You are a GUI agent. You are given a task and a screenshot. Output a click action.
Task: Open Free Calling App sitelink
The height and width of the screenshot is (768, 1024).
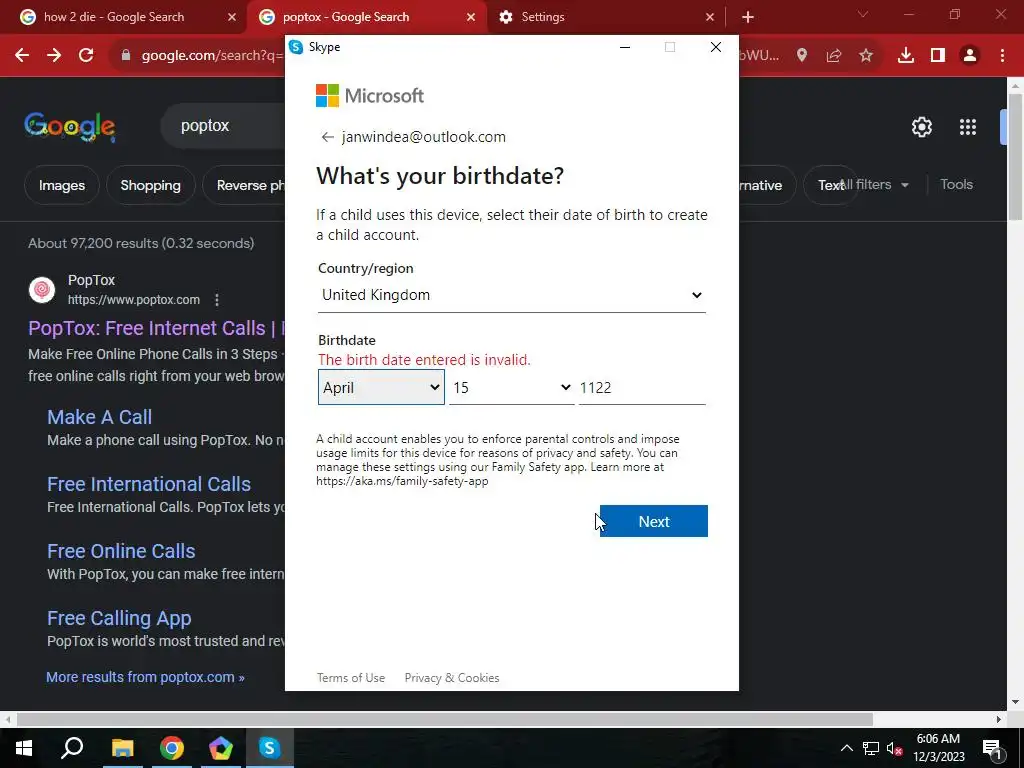pyautogui.click(x=119, y=618)
